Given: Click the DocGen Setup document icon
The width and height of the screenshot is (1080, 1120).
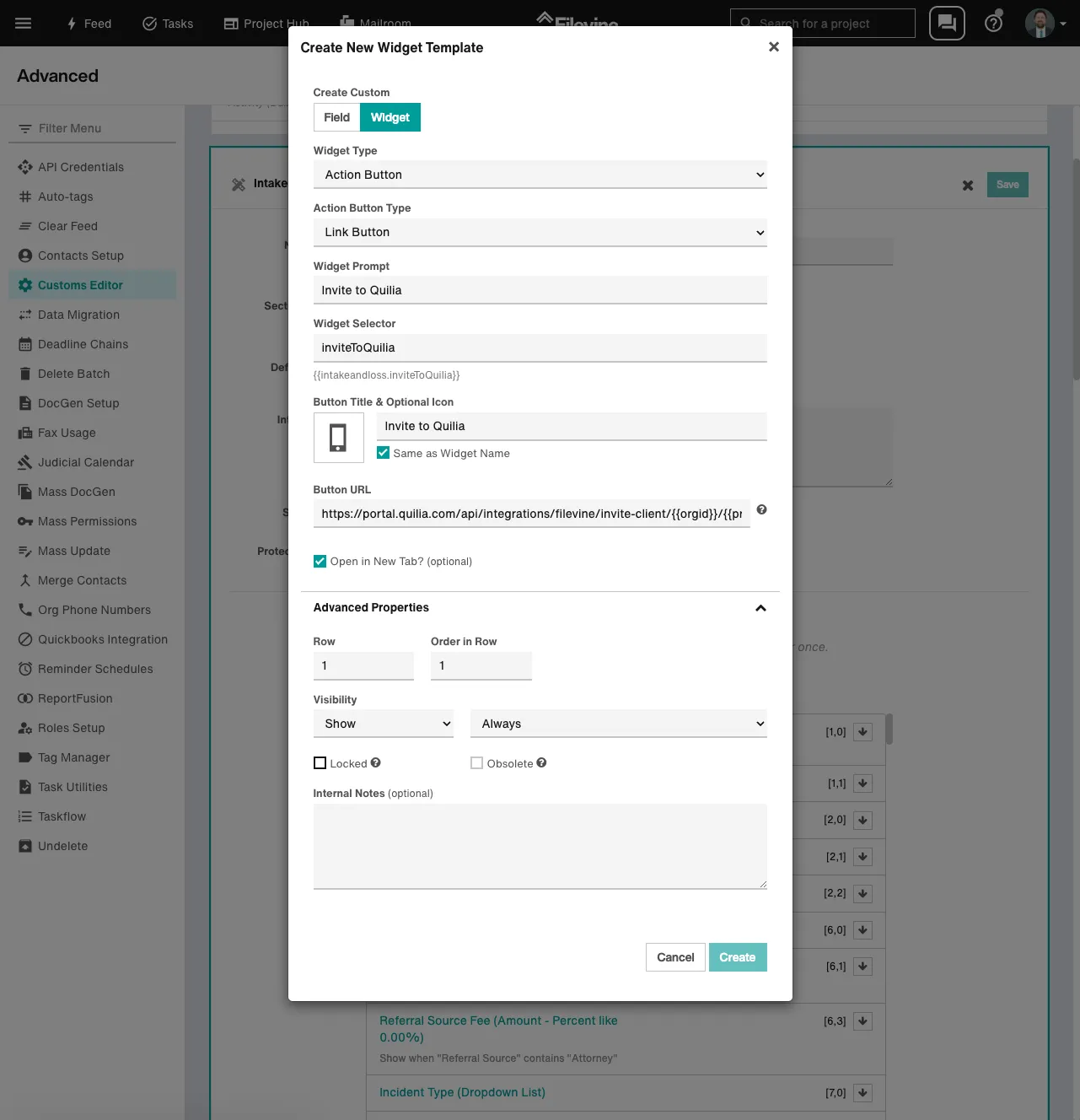Looking at the screenshot, I should (x=25, y=403).
